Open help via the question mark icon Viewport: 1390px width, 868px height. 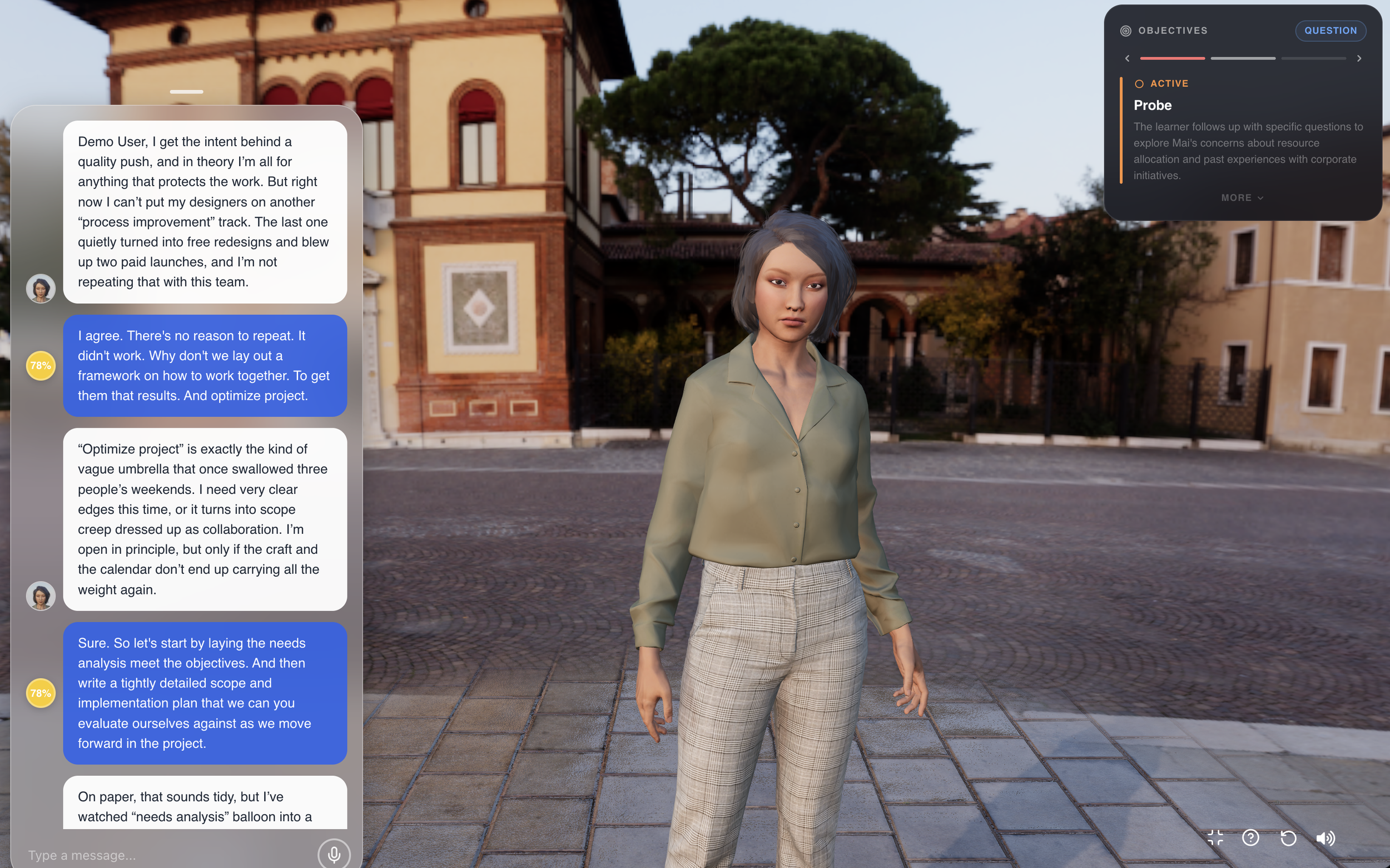coord(1251,837)
